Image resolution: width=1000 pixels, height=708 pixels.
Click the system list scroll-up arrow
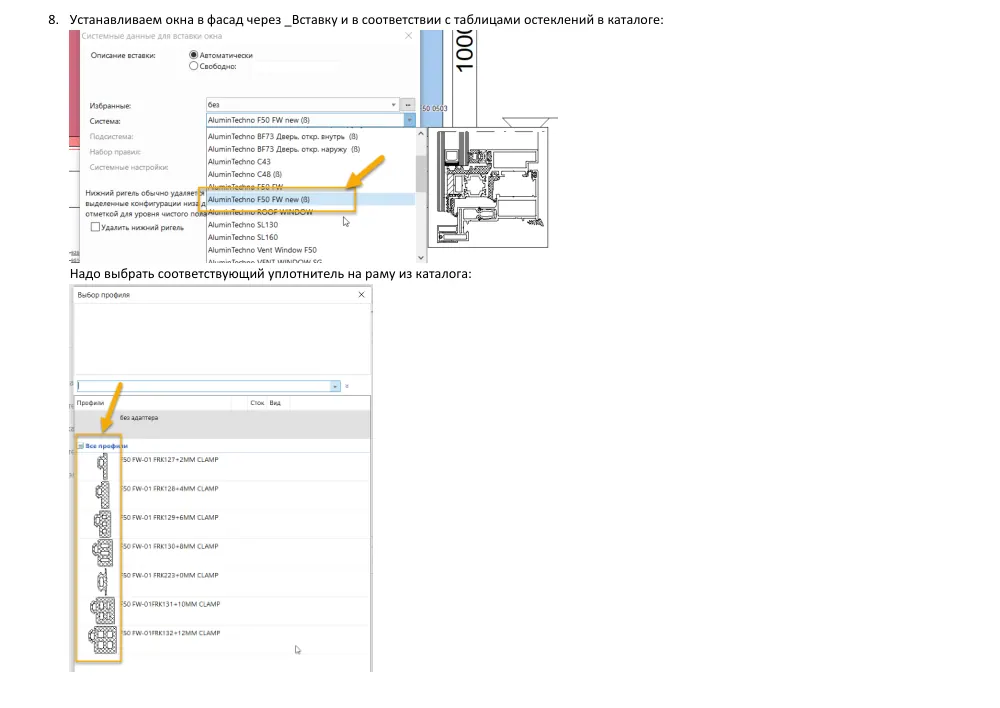click(x=421, y=134)
